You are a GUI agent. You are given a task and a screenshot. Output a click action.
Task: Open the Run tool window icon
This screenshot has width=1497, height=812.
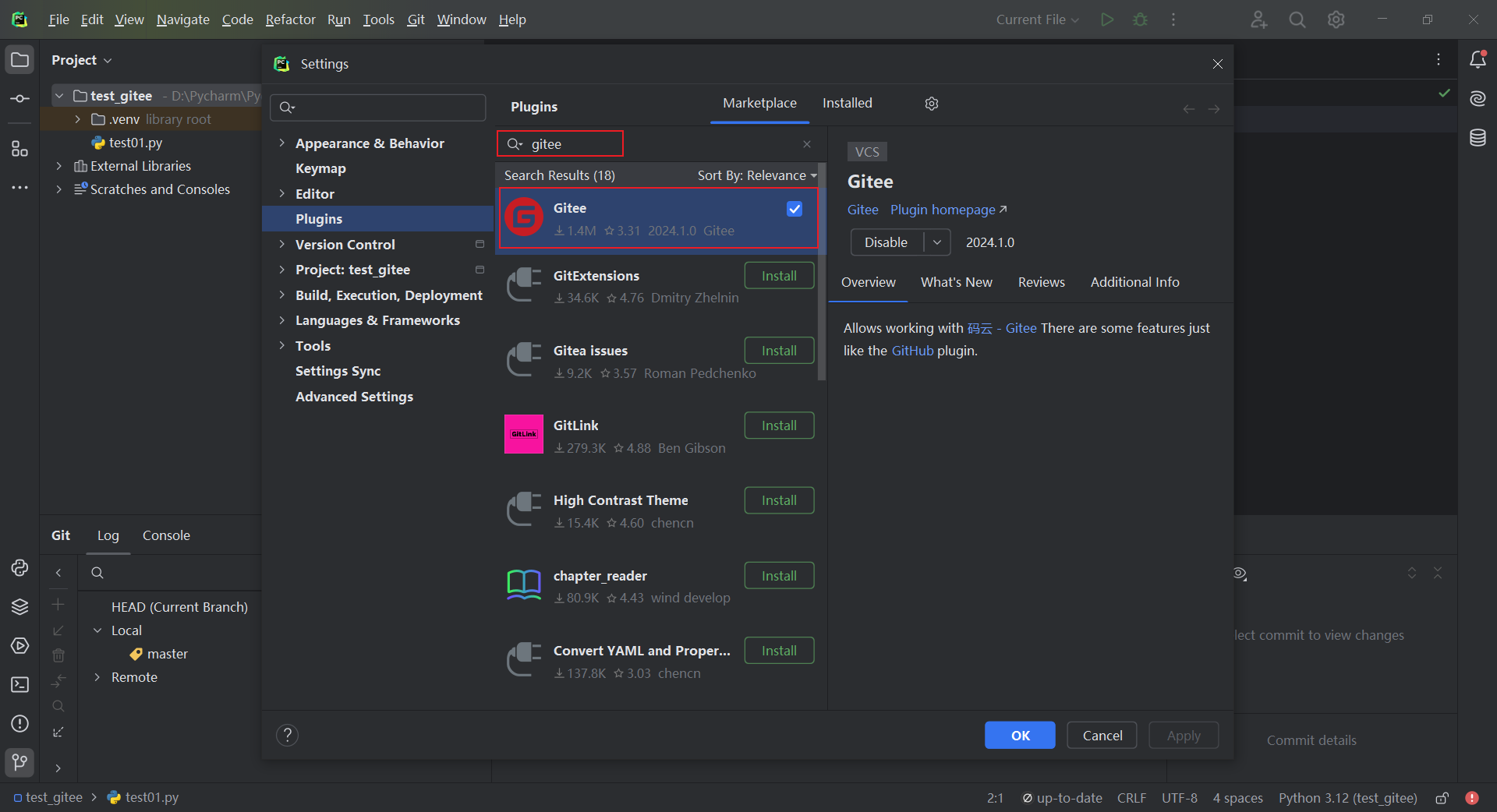[19, 646]
